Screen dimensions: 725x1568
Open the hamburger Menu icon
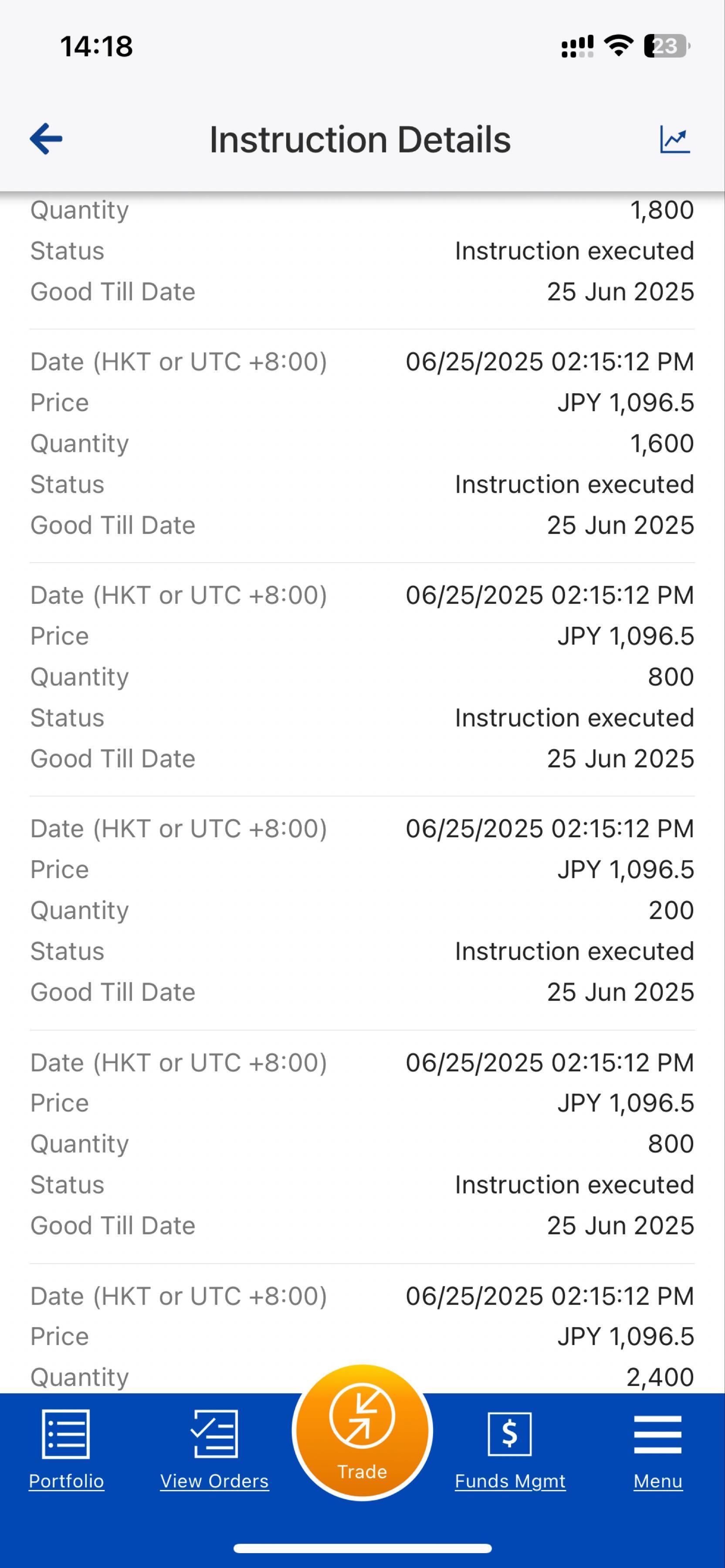point(657,1434)
